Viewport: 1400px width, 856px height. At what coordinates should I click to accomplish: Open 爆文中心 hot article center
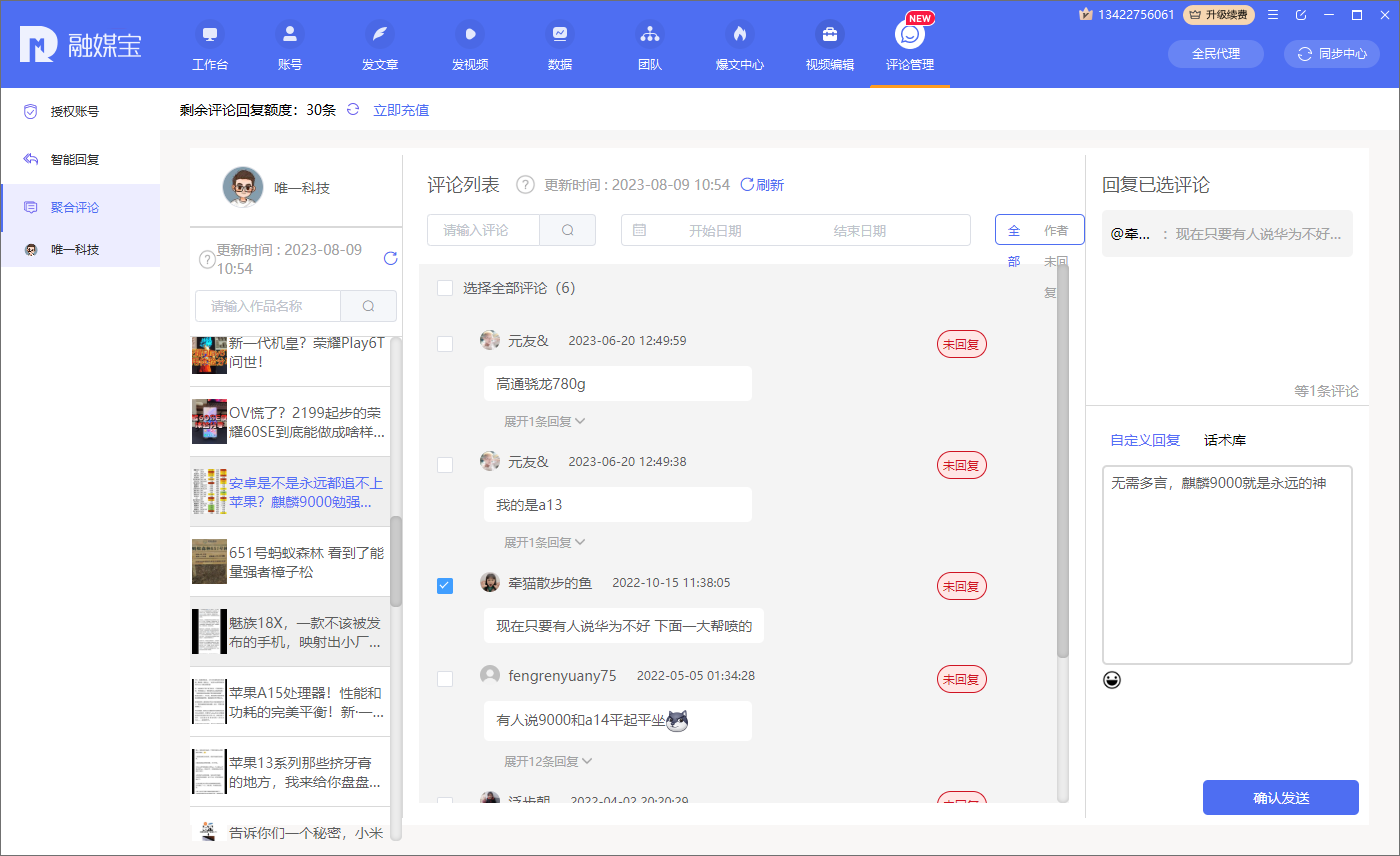coord(740,46)
